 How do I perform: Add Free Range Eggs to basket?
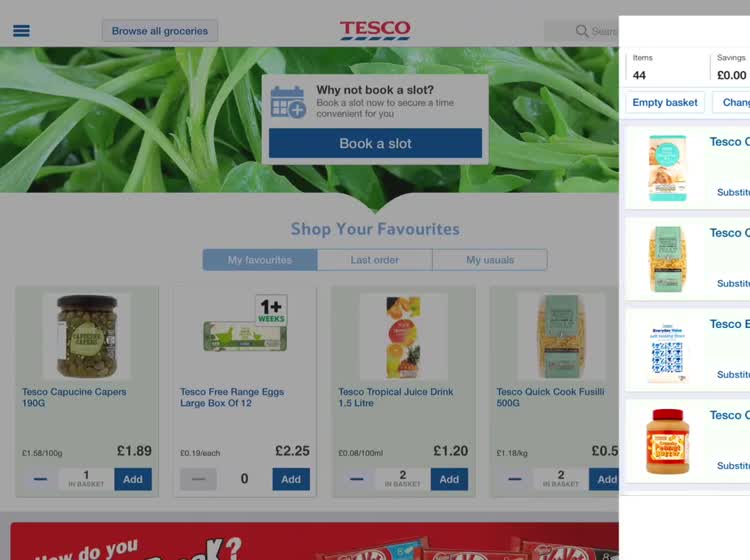(291, 479)
